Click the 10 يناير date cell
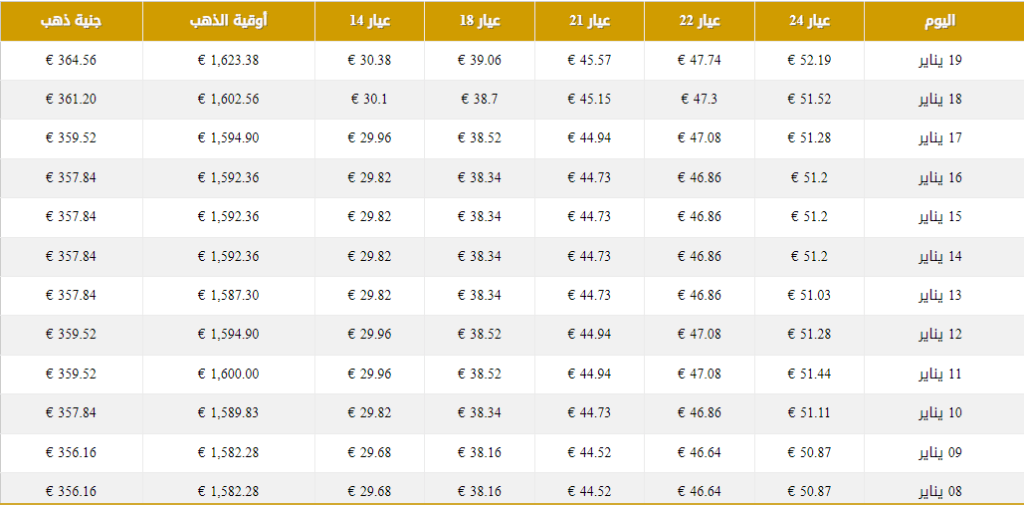The width and height of the screenshot is (1024, 505). point(940,413)
